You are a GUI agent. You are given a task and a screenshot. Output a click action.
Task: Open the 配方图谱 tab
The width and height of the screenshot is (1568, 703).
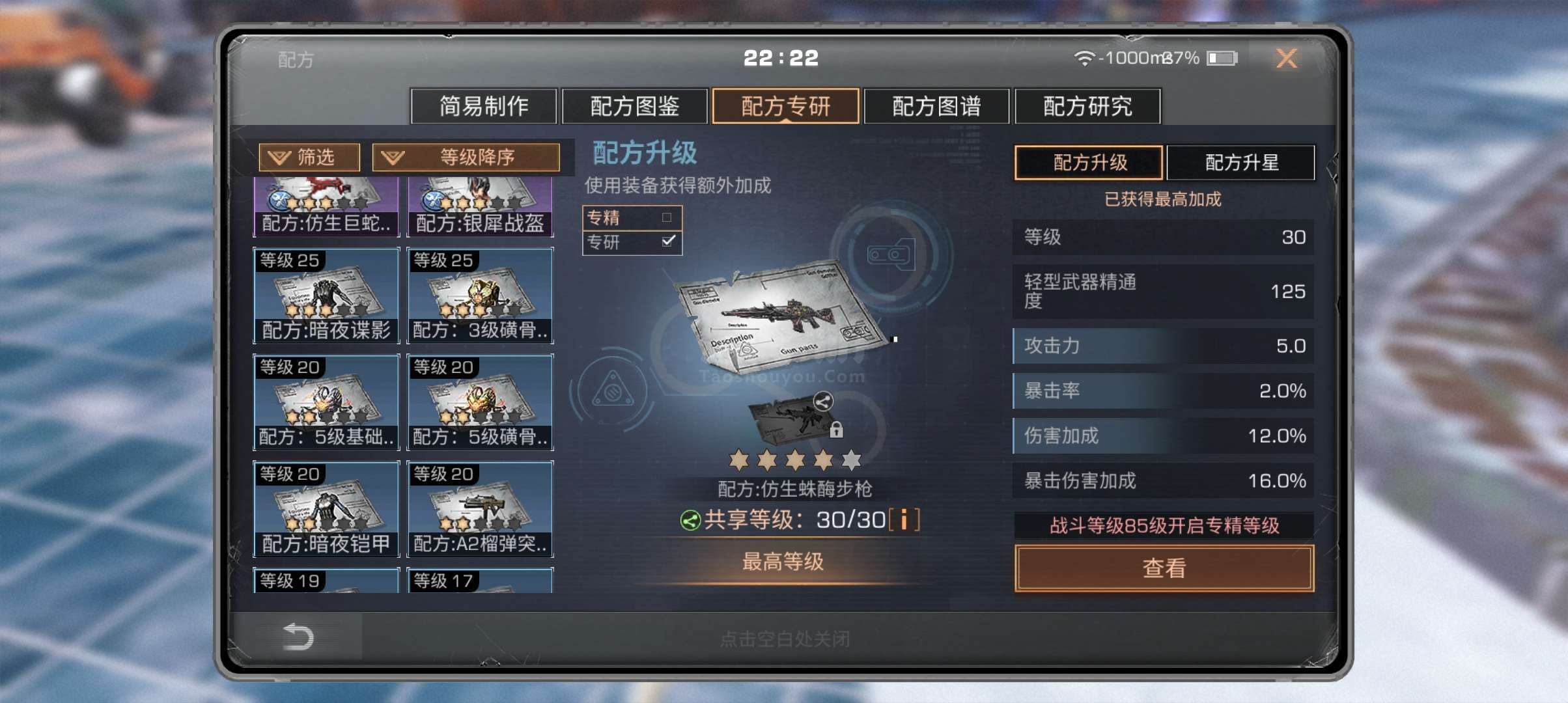[x=936, y=106]
